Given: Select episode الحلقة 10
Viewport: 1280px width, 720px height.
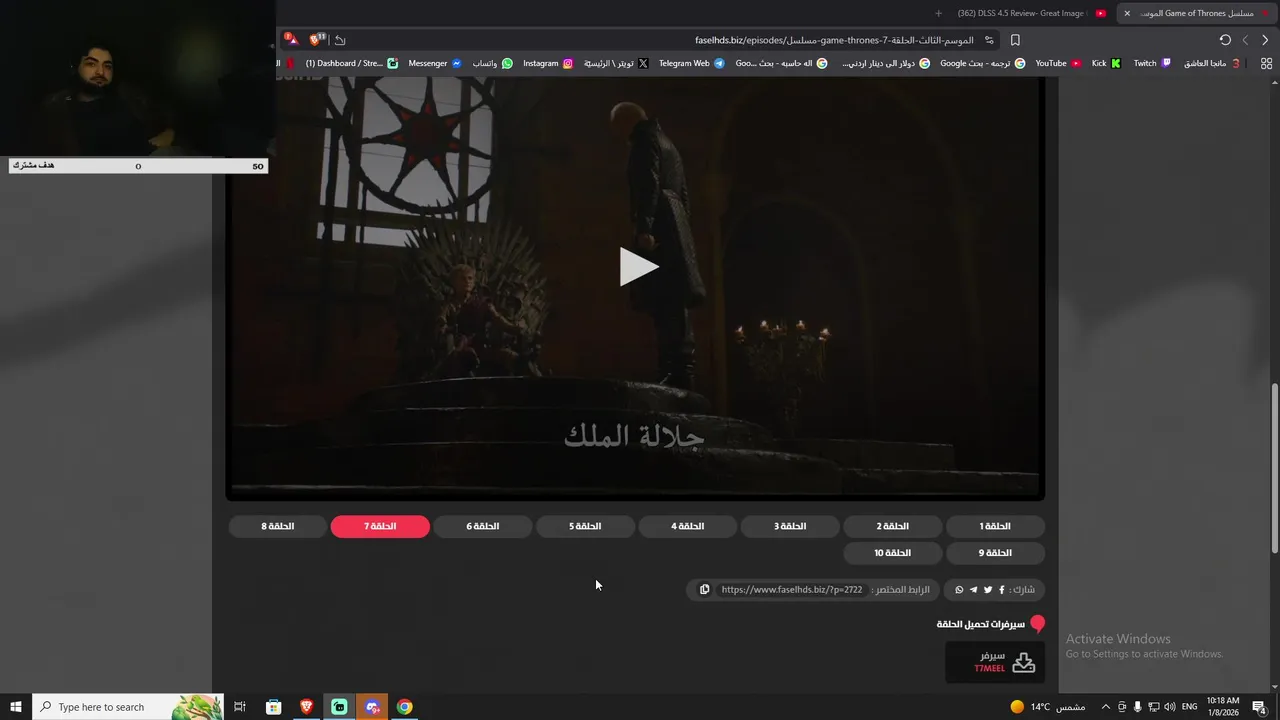Looking at the screenshot, I should pos(892,553).
